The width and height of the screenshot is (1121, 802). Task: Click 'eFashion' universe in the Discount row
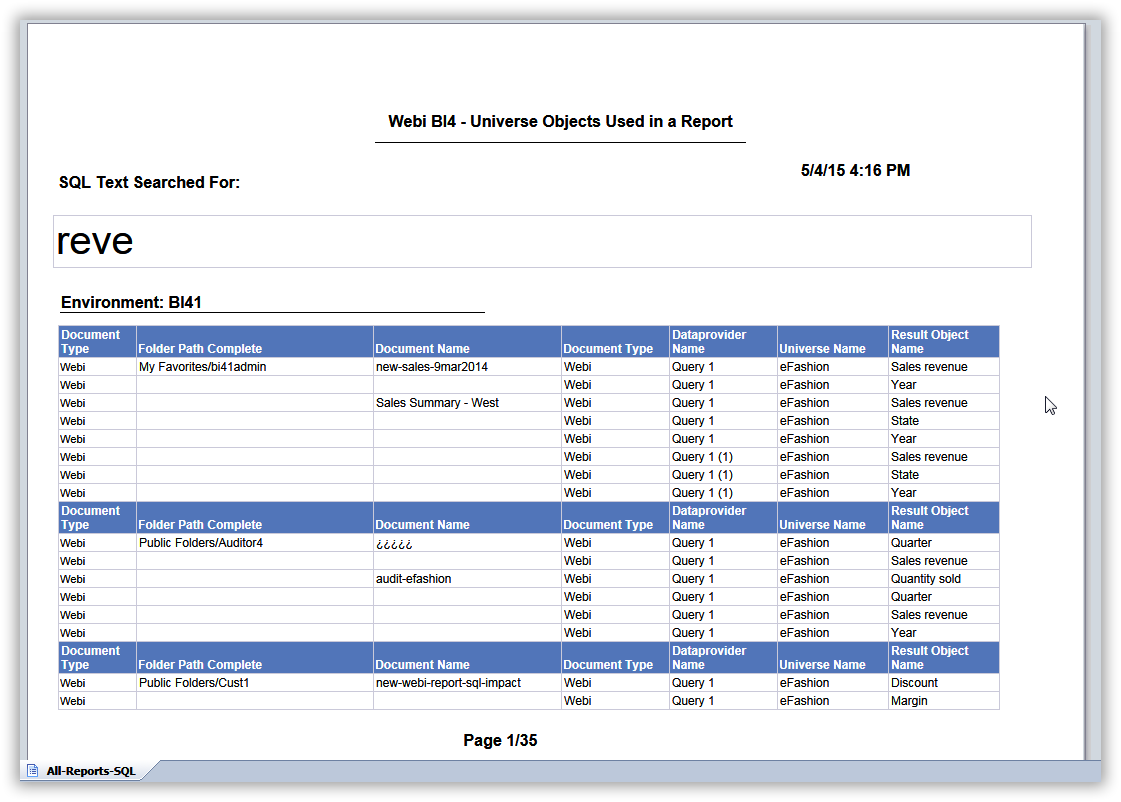click(832, 683)
